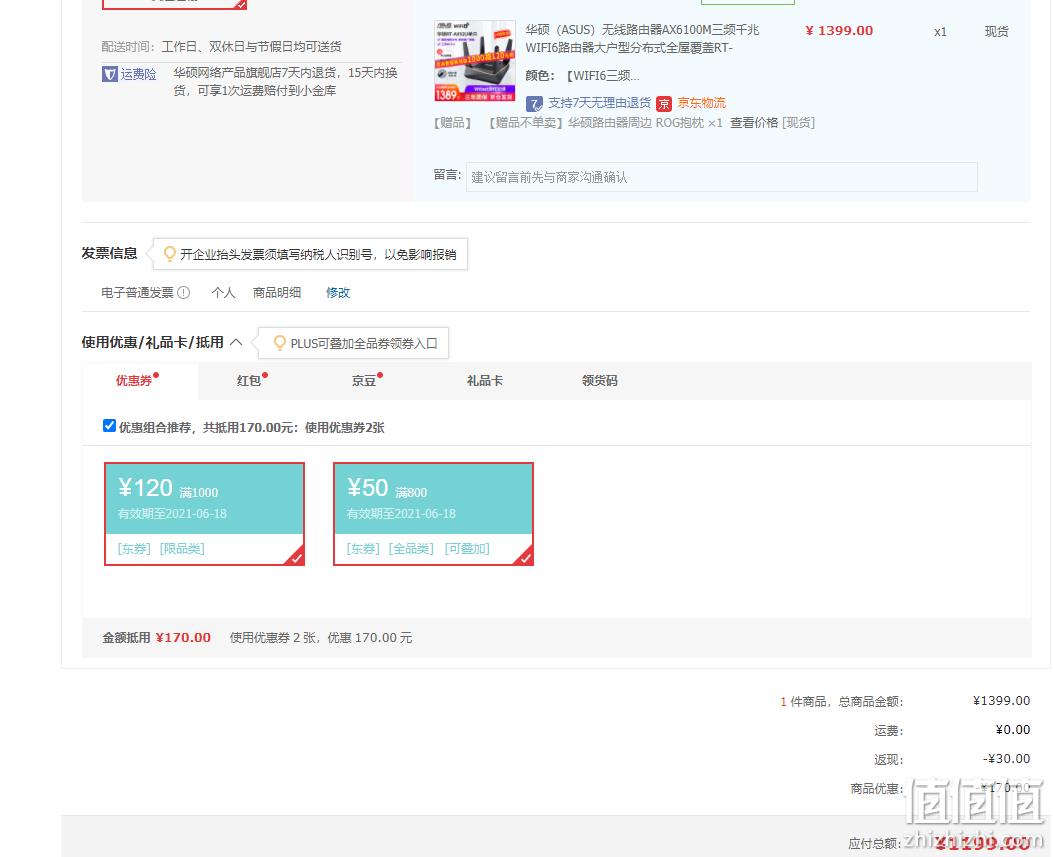
Task: Deselect the ¥120 满1000 coupon
Action: [204, 514]
